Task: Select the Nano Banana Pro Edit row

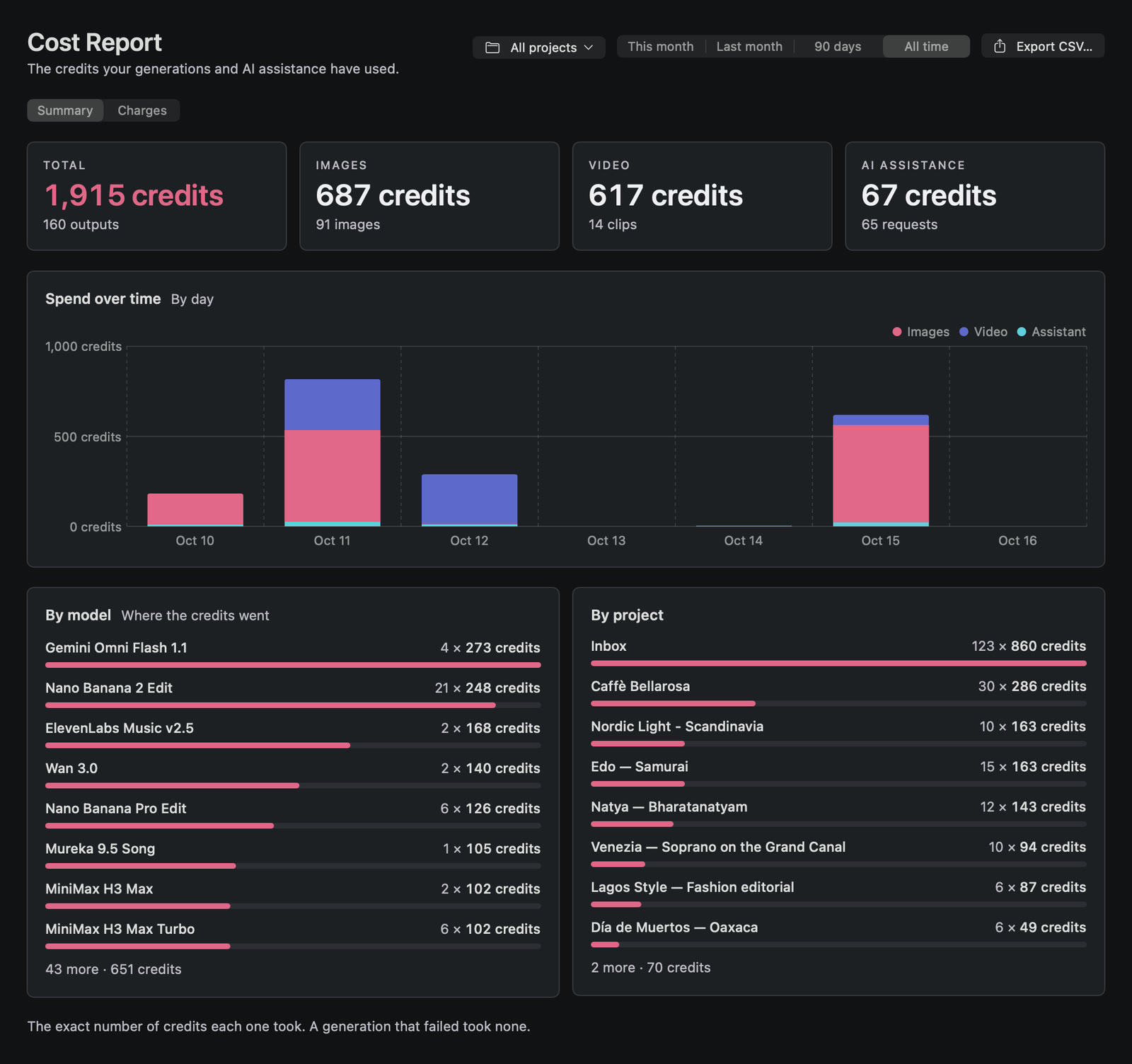Action: (293, 815)
